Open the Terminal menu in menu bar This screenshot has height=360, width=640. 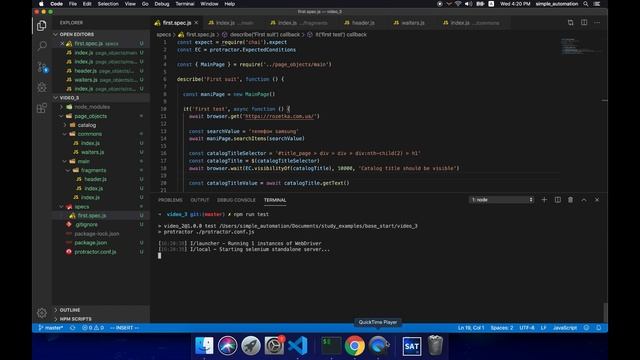184,4
